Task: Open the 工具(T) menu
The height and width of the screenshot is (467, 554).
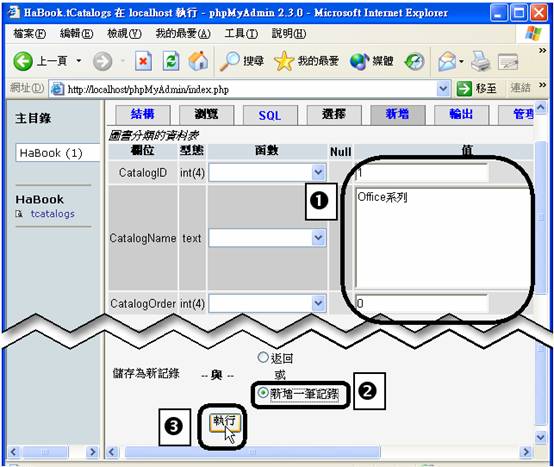Action: 241,34
